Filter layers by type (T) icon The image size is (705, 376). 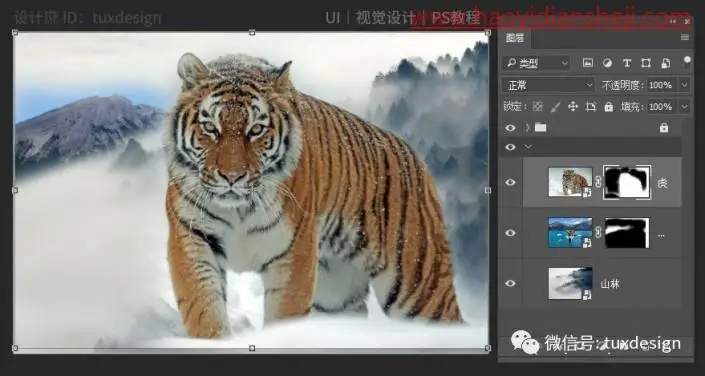[x=627, y=63]
